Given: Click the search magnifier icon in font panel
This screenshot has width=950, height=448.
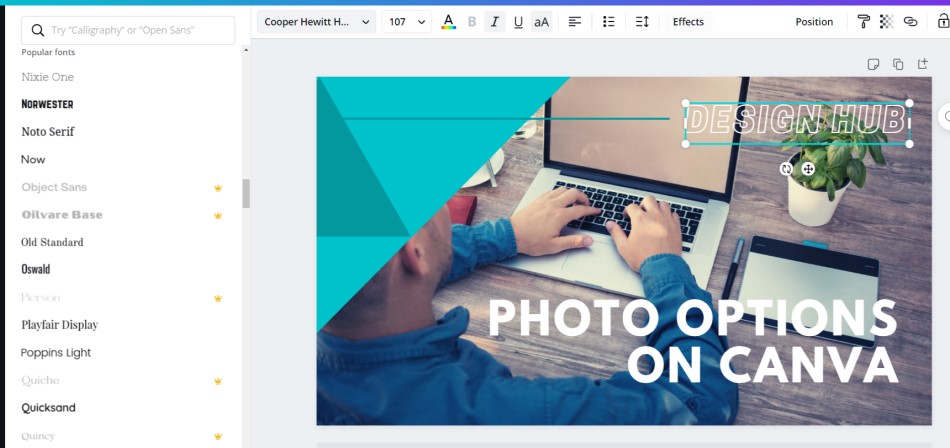Looking at the screenshot, I should 38,30.
